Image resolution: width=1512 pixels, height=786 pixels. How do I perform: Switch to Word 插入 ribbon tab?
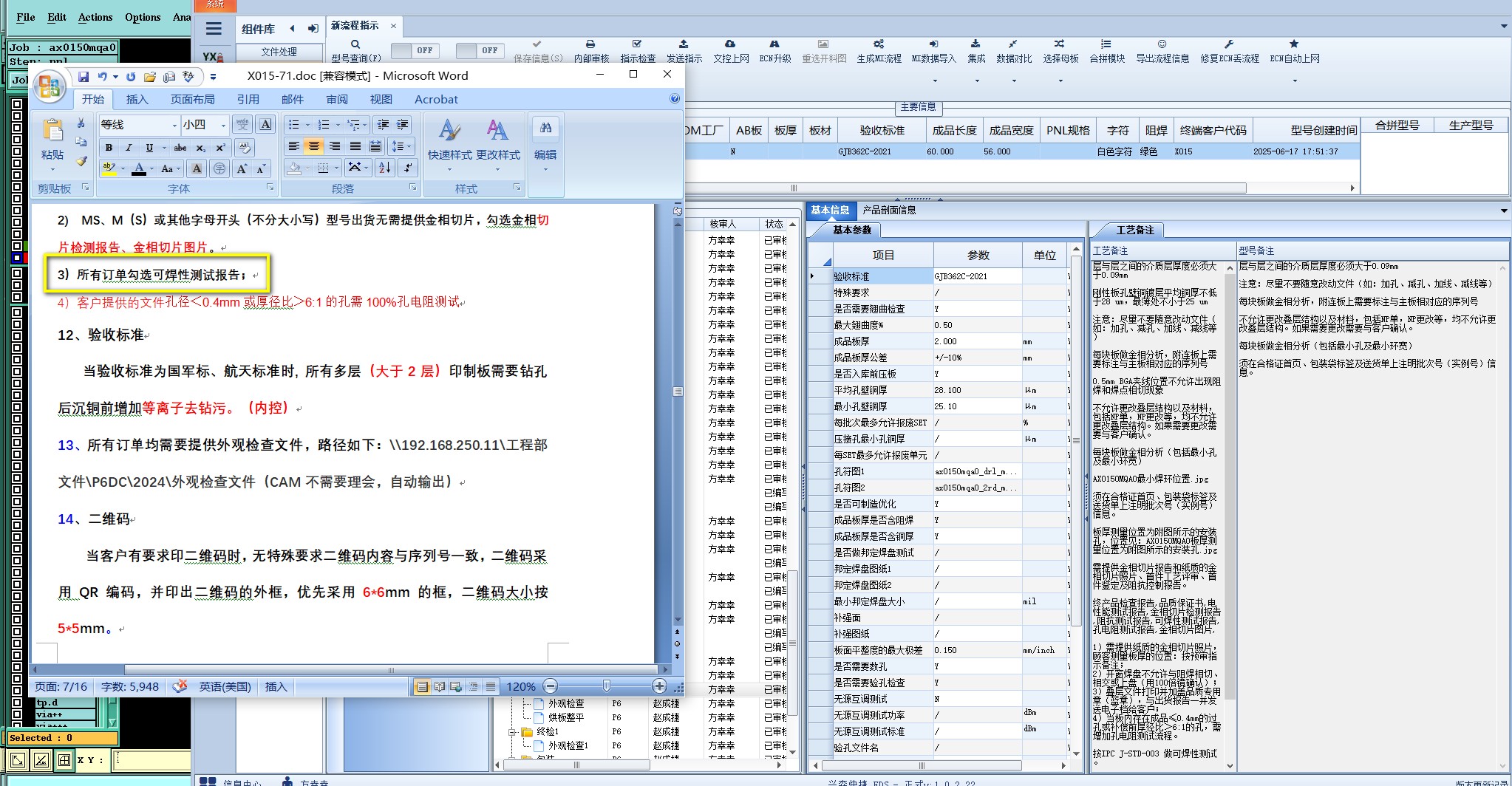137,99
